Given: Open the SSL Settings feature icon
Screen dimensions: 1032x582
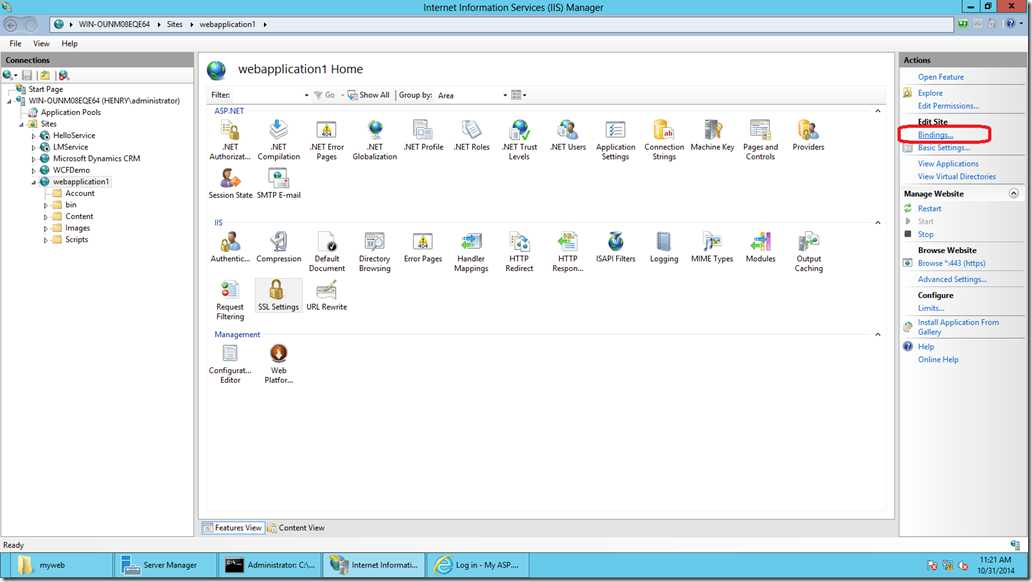Looking at the screenshot, I should [x=278, y=295].
